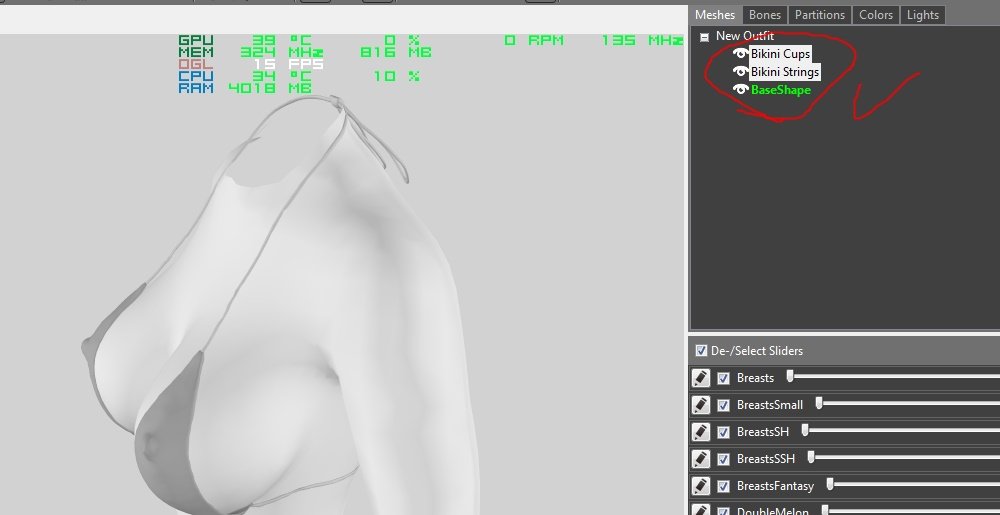Viewport: 1000px width, 515px height.
Task: Select the New Outfit root item
Action: pos(745,36)
